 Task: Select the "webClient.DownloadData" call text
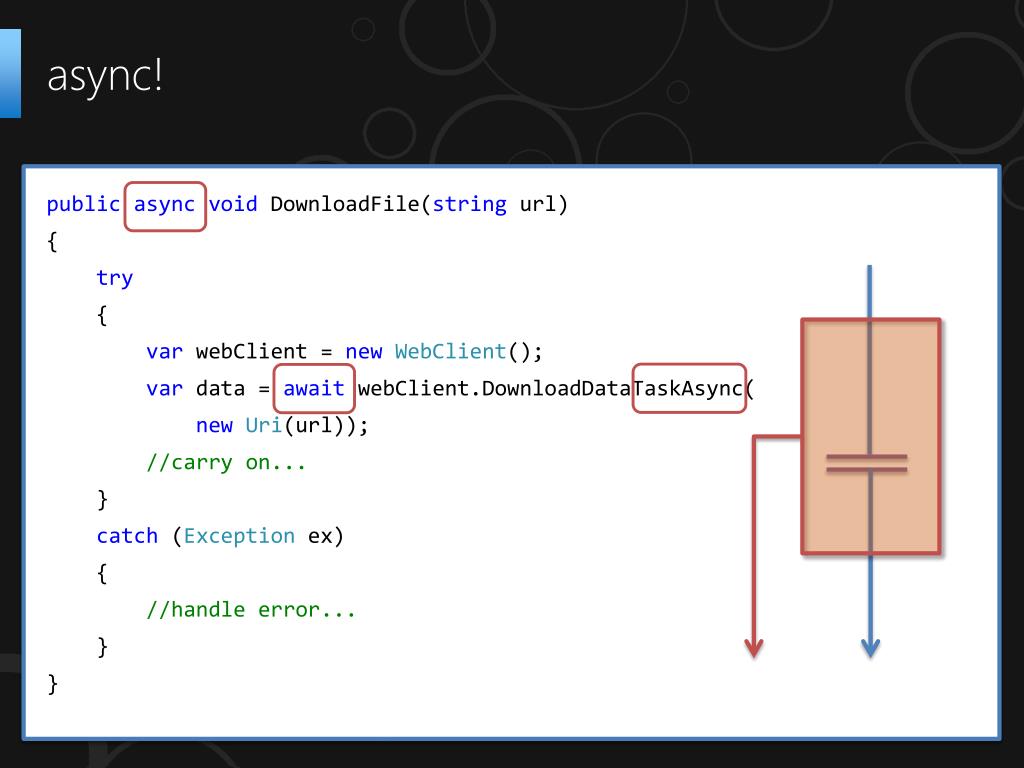point(494,389)
